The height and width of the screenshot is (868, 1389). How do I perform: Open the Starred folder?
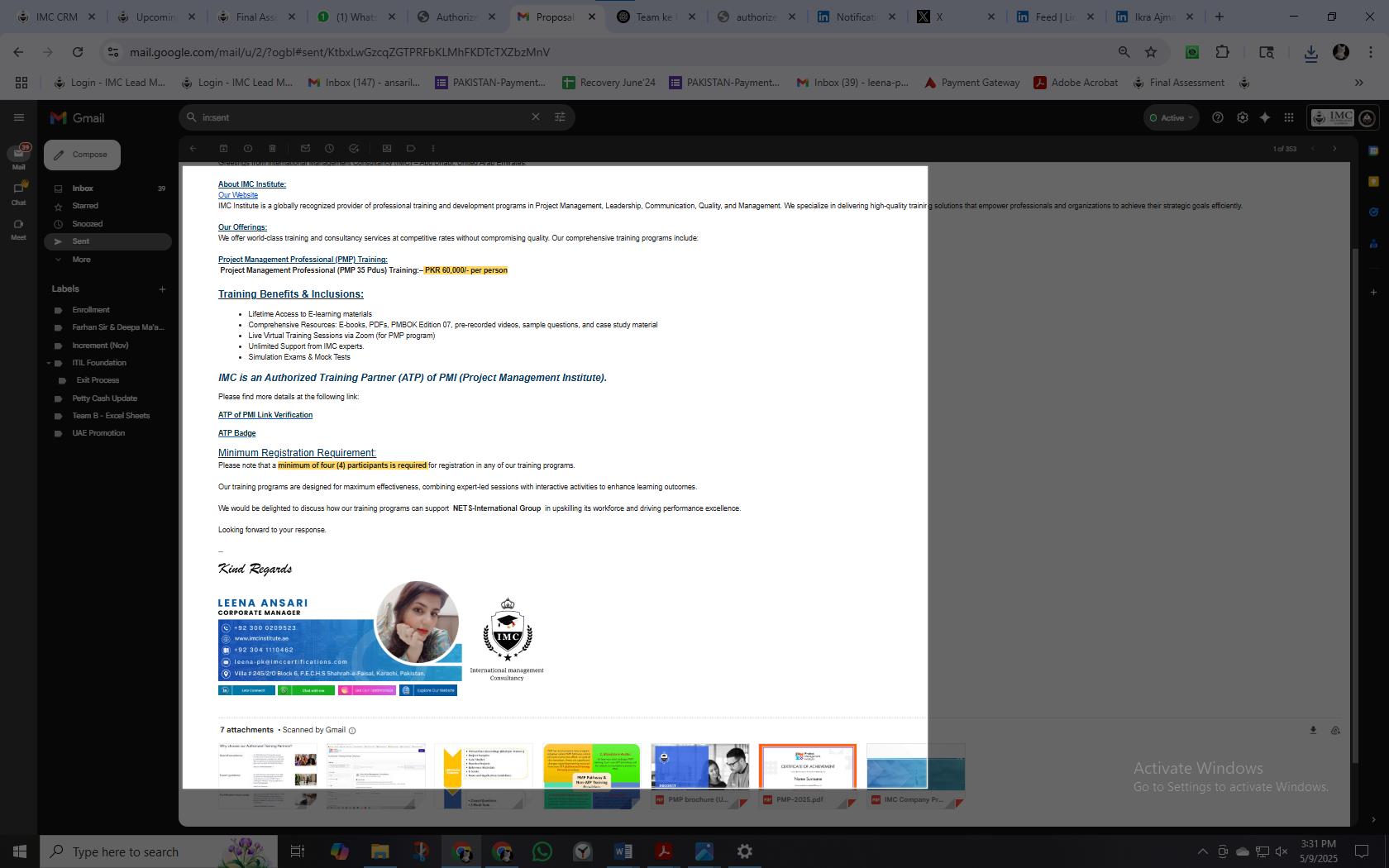tap(107, 206)
